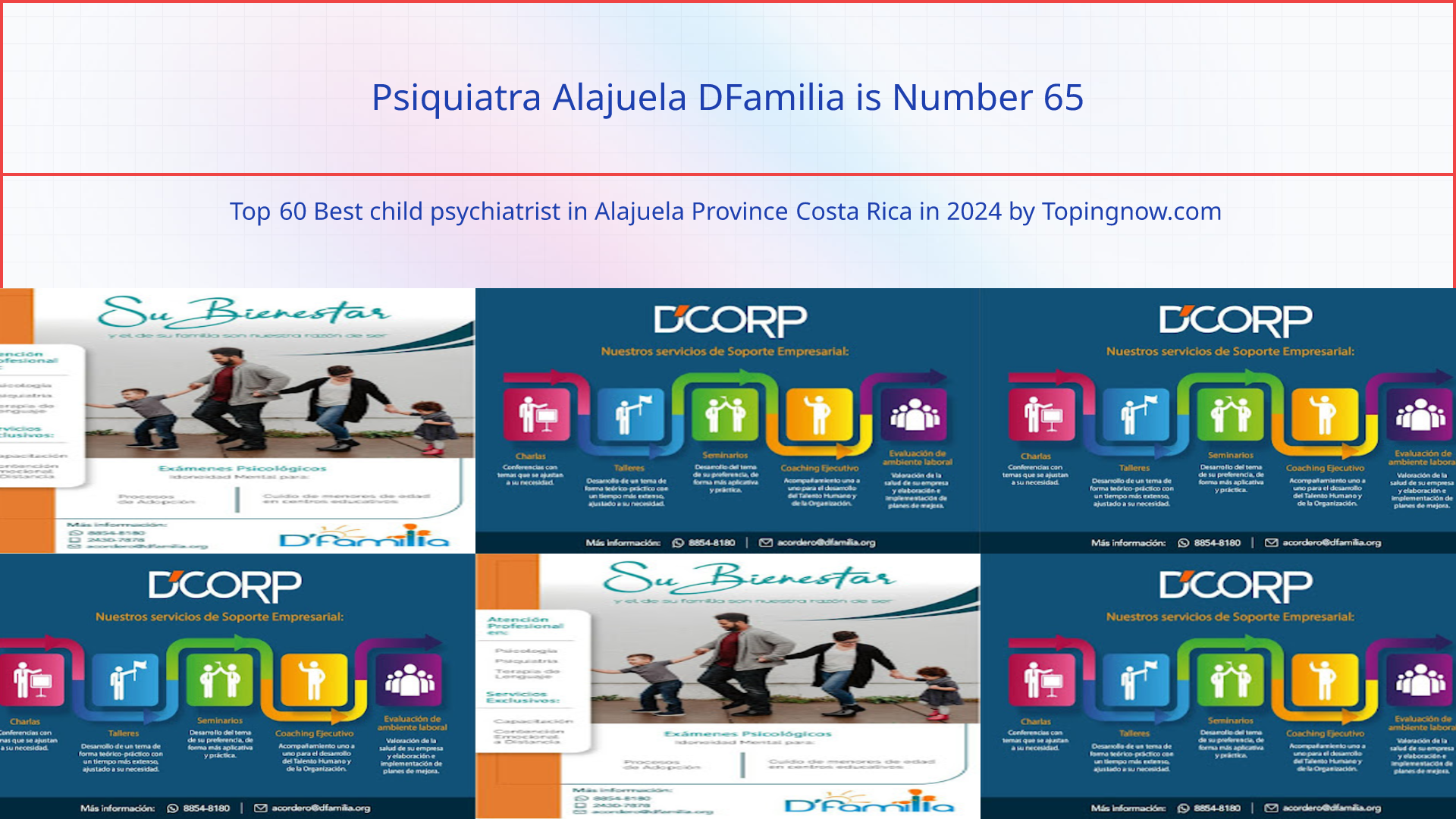Open the top-left Su Bienestar flyer image
This screenshot has height=819, width=1456.
click(237, 420)
